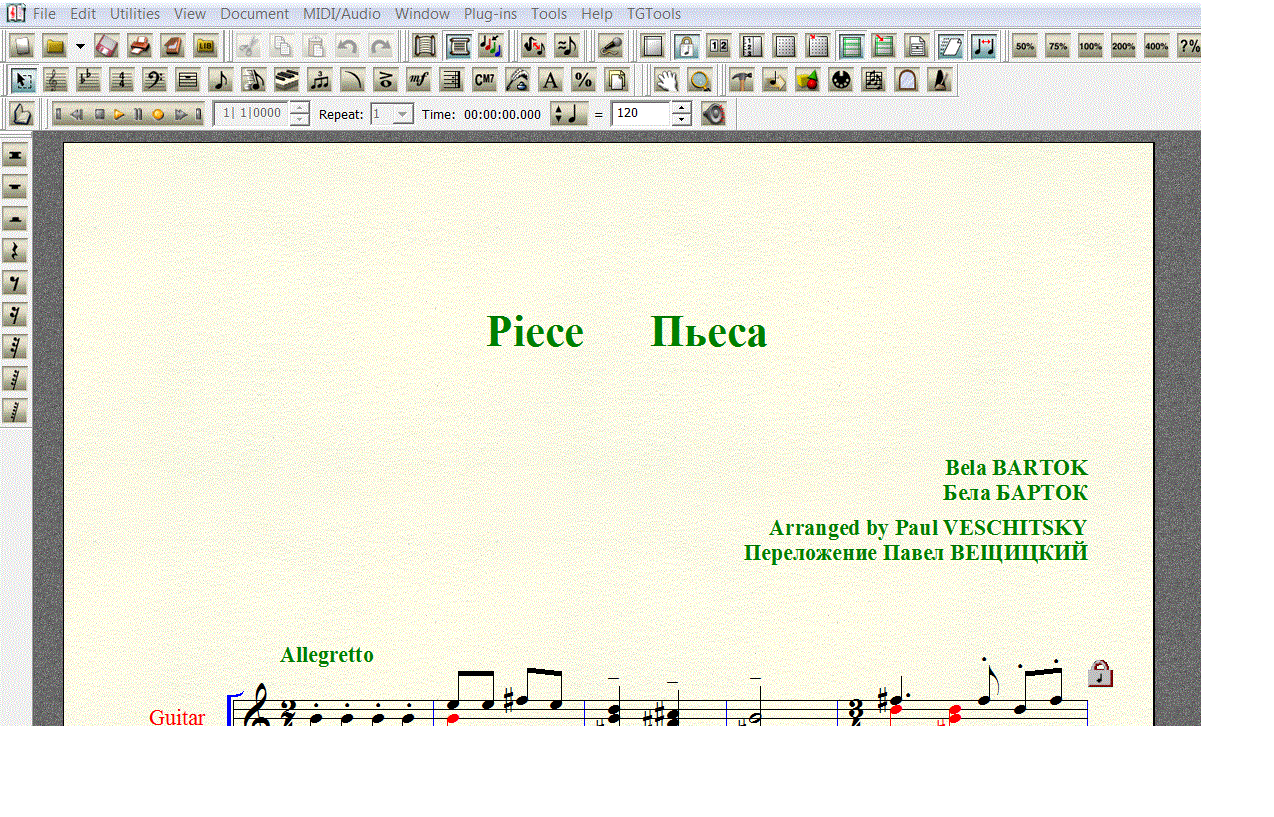Set zoom to 100%

tap(1090, 46)
